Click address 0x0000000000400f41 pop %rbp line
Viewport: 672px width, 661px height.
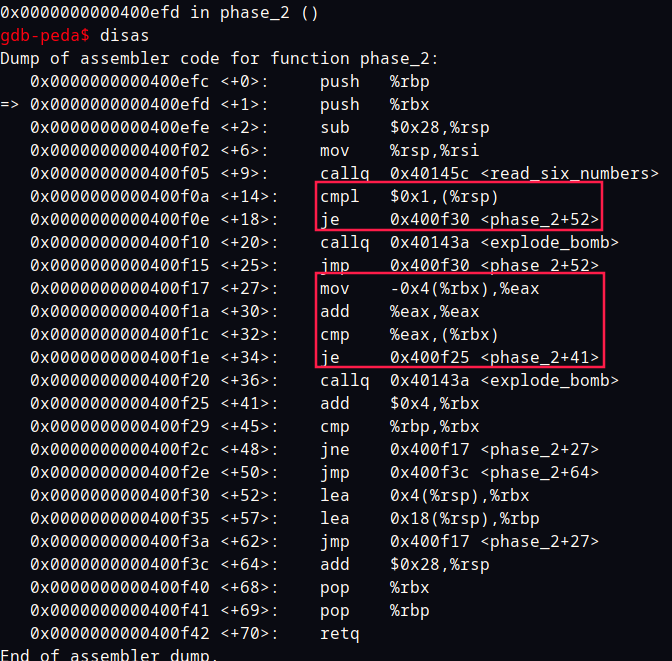coord(230,610)
